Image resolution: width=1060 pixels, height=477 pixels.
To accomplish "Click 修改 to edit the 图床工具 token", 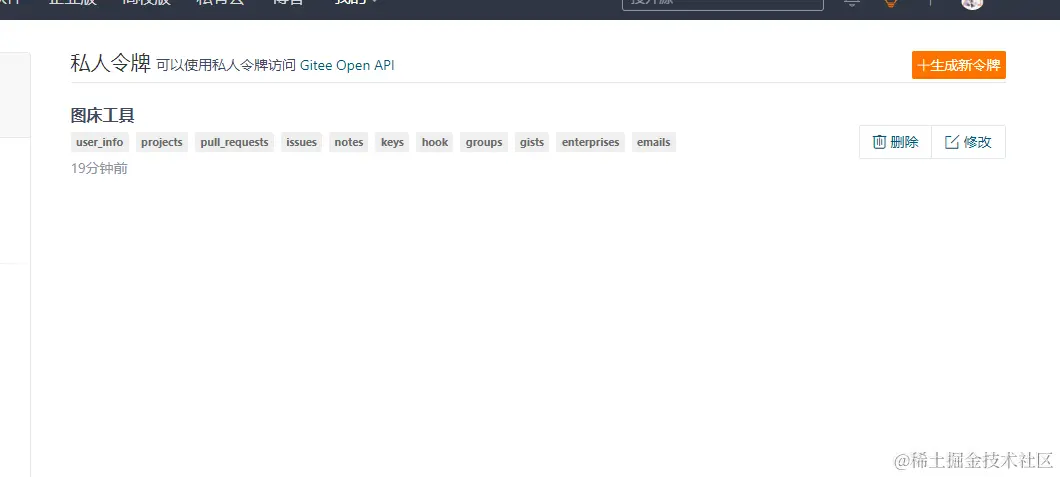I will pos(968,142).
